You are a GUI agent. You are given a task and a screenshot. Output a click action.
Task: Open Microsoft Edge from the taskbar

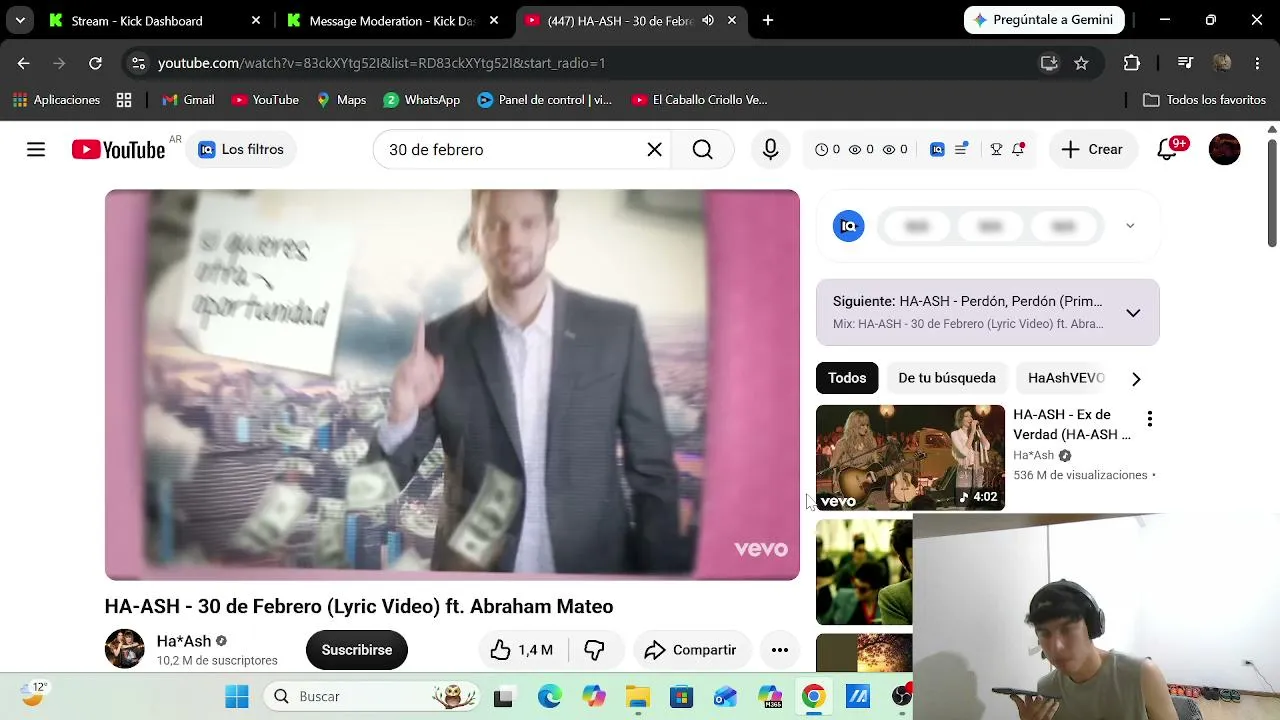(550, 697)
